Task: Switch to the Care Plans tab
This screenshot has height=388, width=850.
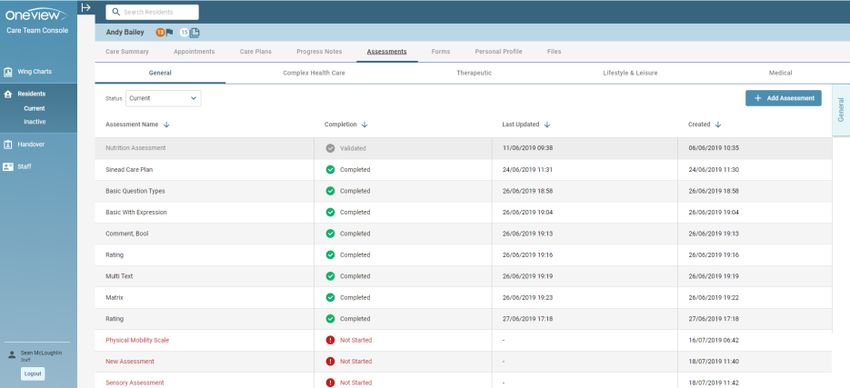Action: (256, 51)
